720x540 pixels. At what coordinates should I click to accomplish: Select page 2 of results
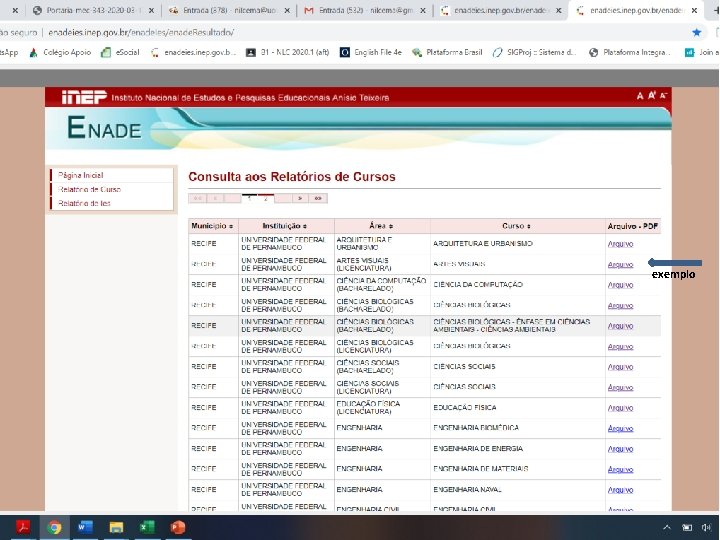(266, 198)
